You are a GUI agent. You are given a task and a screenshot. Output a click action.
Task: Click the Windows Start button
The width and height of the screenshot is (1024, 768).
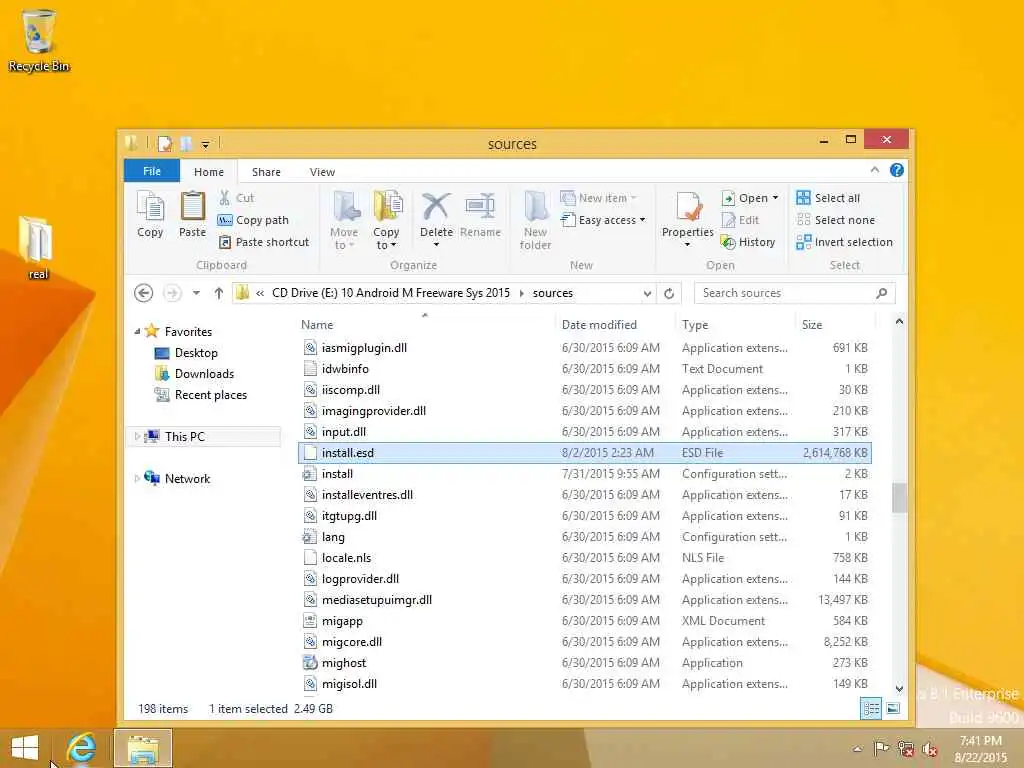coord(25,748)
